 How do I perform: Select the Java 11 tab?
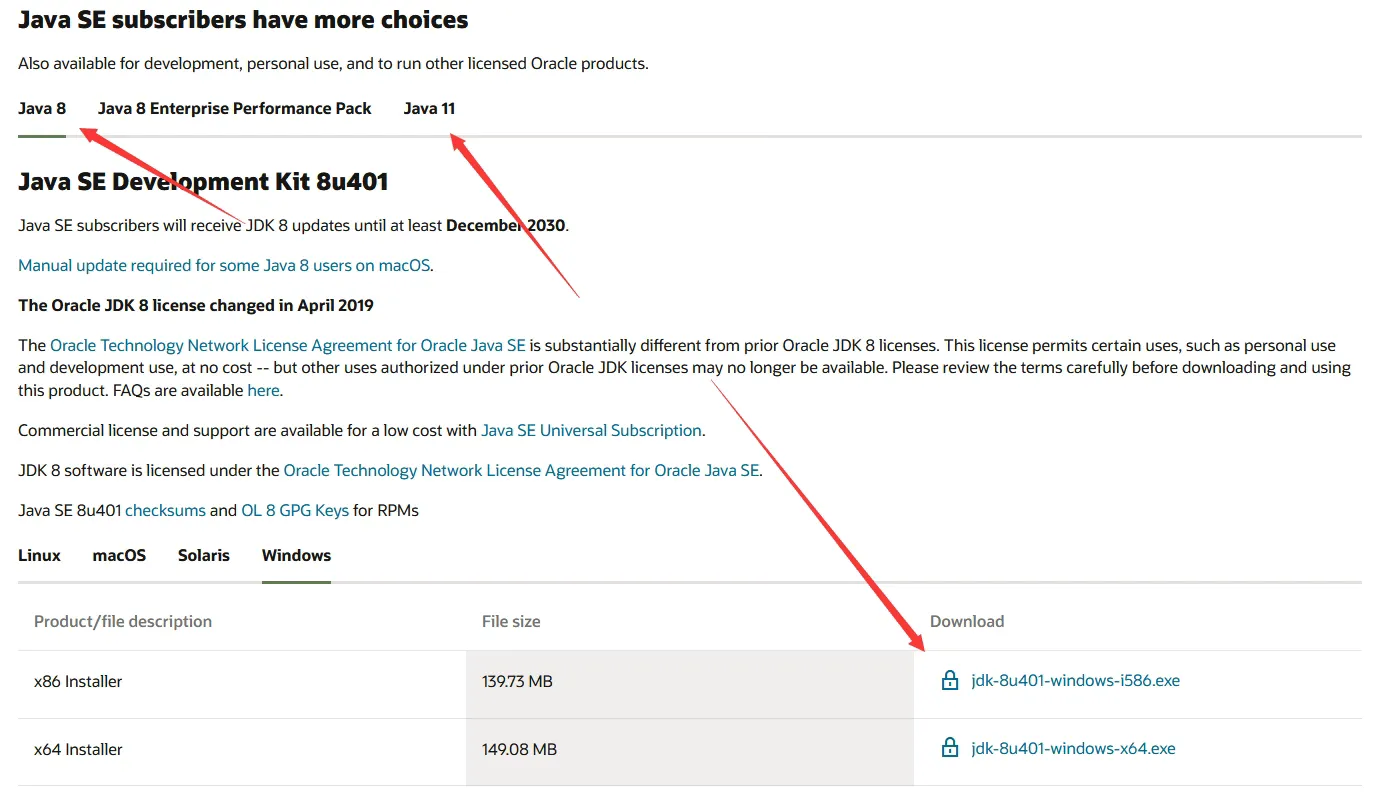(429, 108)
